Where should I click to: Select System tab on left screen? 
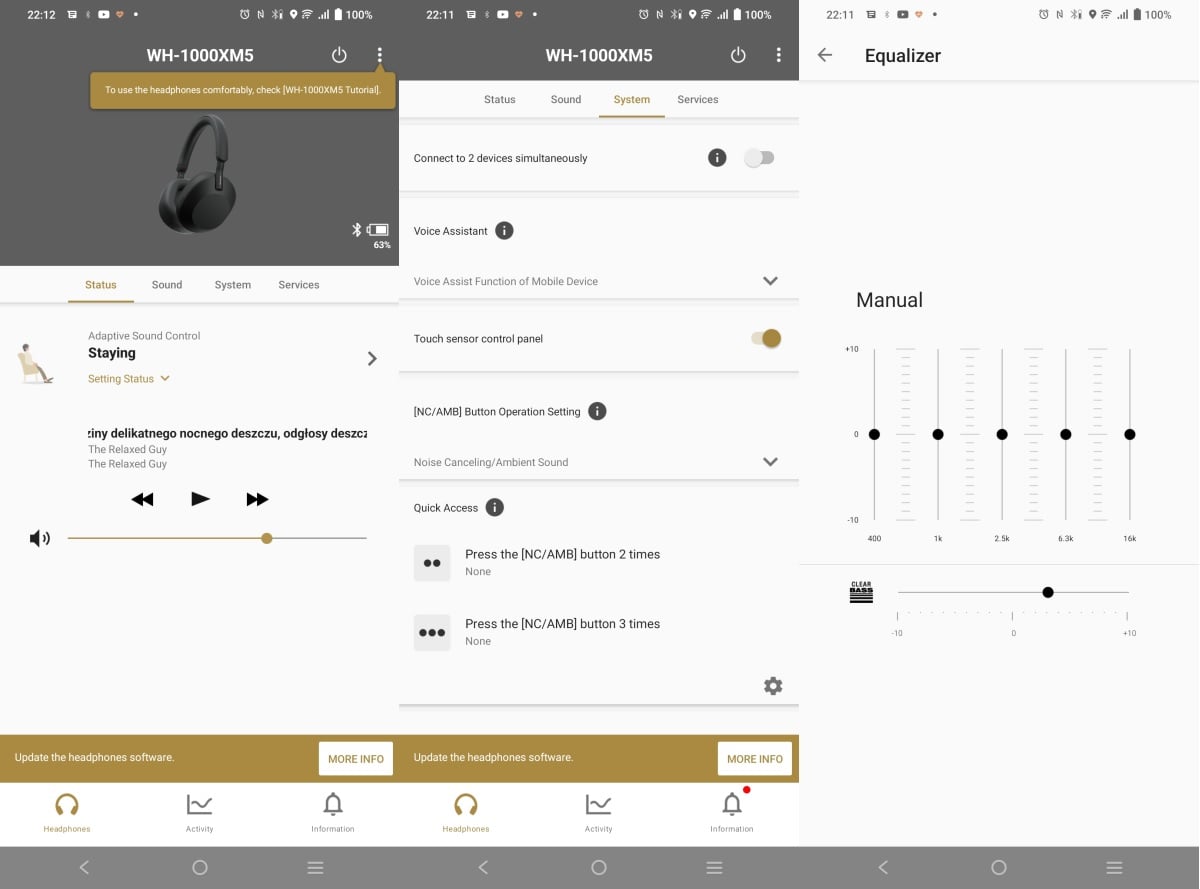point(233,285)
